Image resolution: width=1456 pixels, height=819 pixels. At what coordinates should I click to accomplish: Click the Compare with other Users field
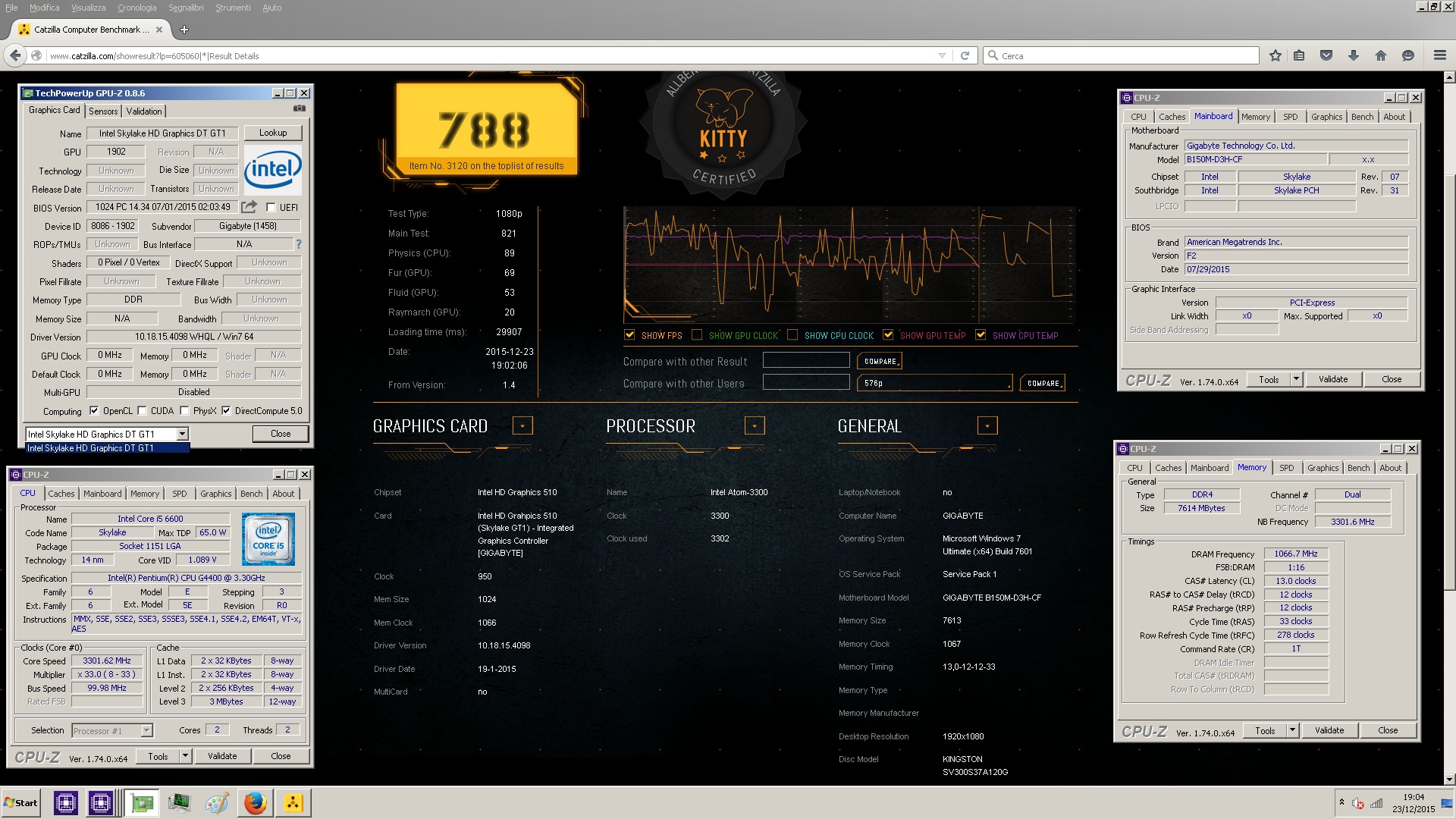806,382
